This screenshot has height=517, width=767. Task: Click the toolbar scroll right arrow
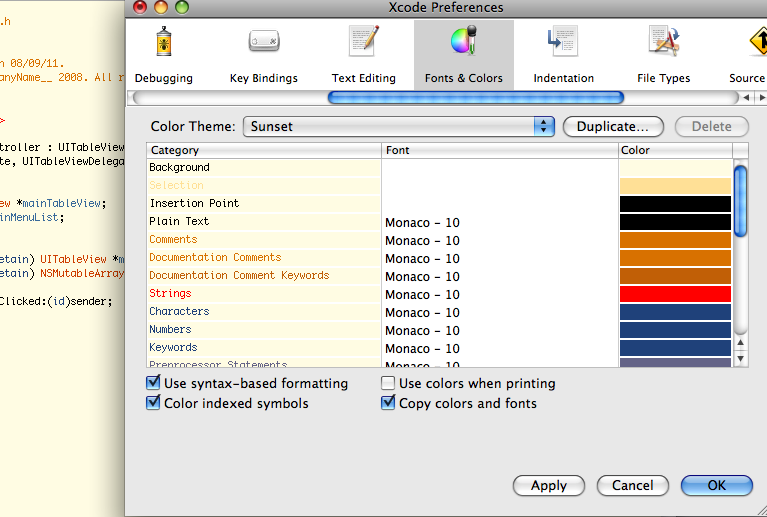point(761,98)
